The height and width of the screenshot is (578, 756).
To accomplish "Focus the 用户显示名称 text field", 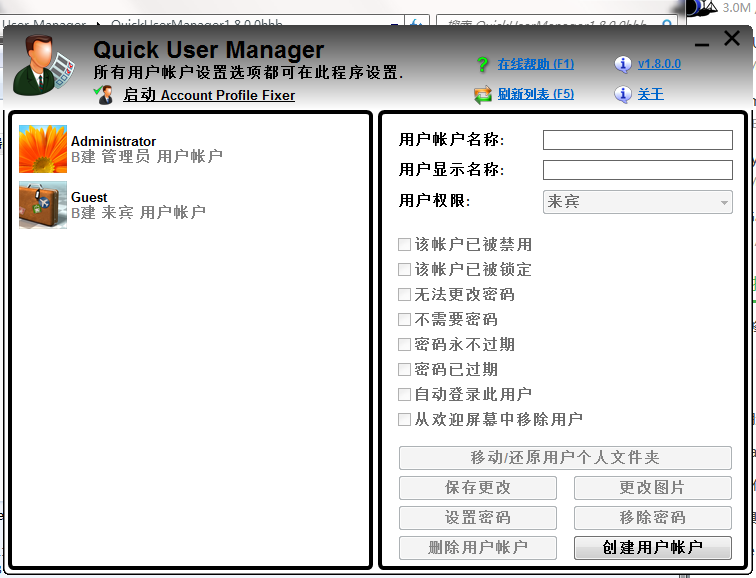I will pyautogui.click(x=637, y=170).
